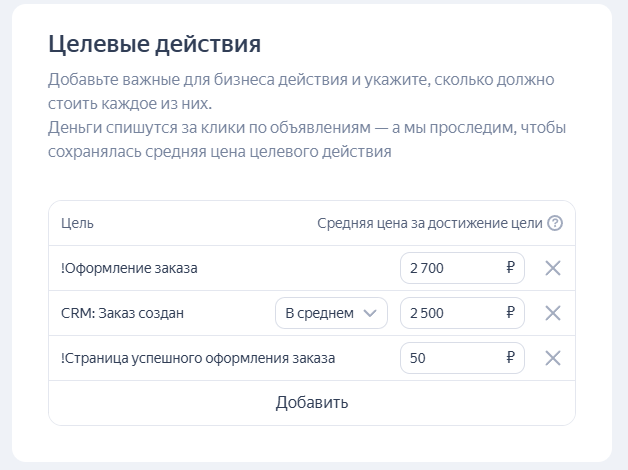Image resolution: width=628 pixels, height=470 pixels.
Task: Focus price field showing 50
Action: (450, 358)
